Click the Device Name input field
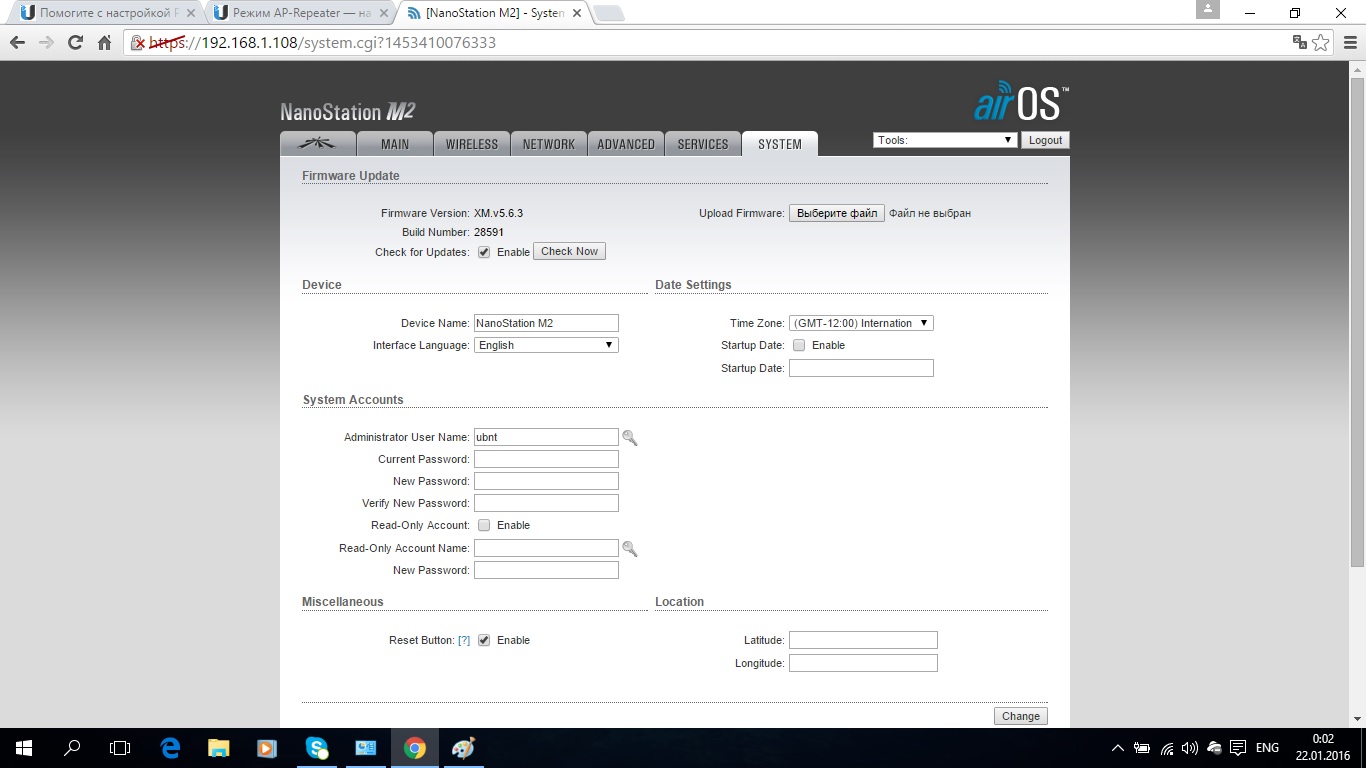1366x768 pixels. pos(546,323)
